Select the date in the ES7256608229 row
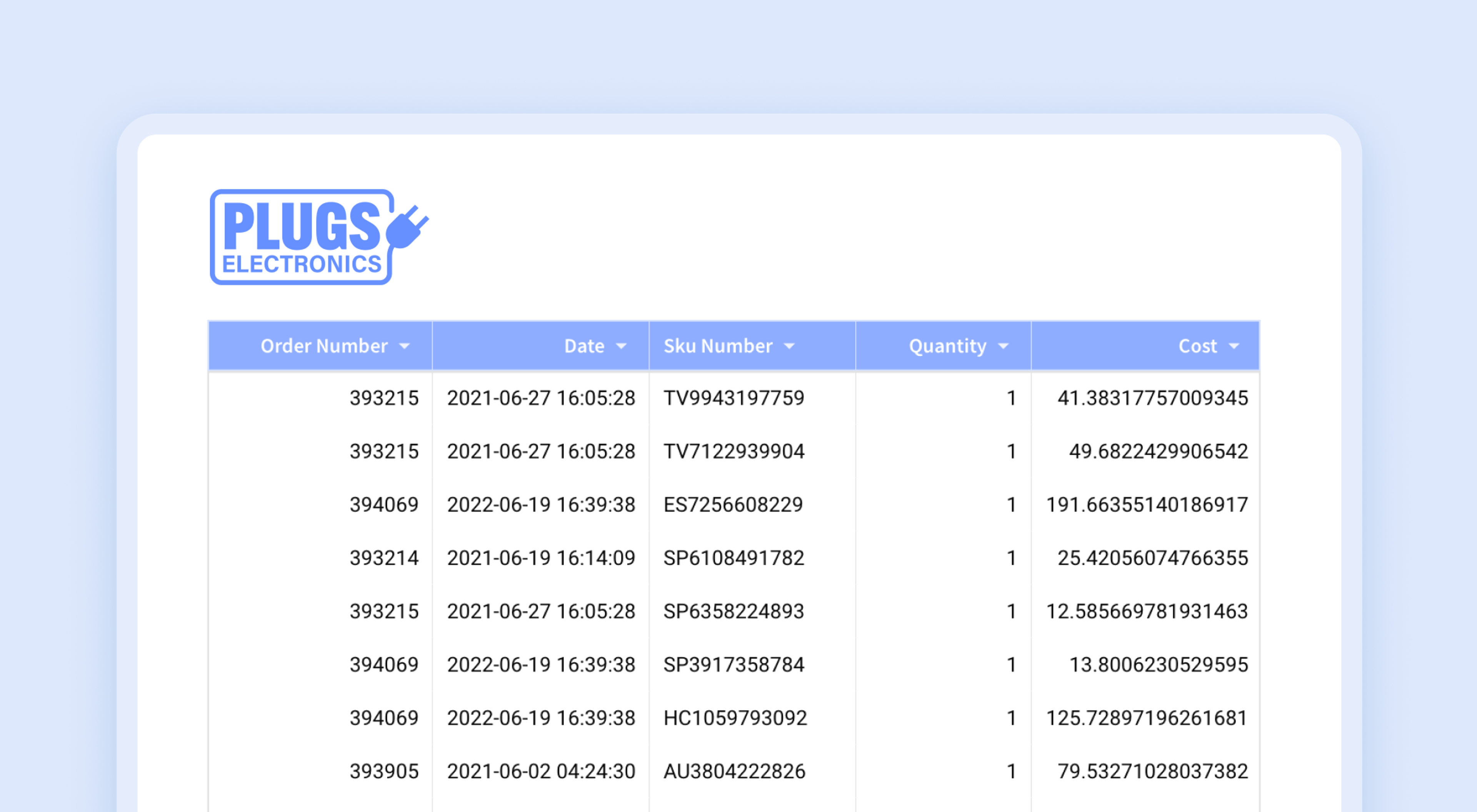Screen dimensions: 1477x812 541,504
